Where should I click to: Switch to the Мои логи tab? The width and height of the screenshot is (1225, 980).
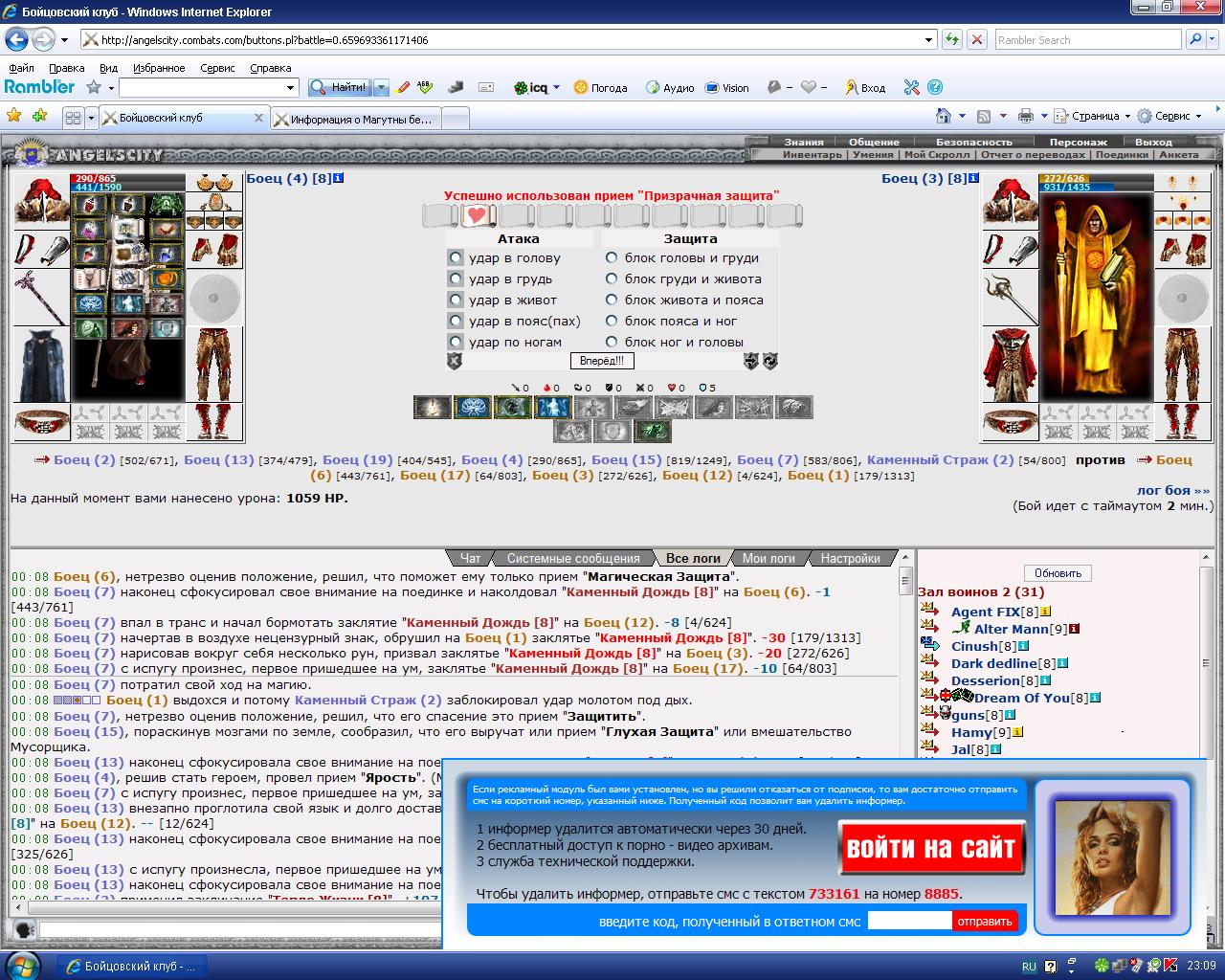point(768,558)
